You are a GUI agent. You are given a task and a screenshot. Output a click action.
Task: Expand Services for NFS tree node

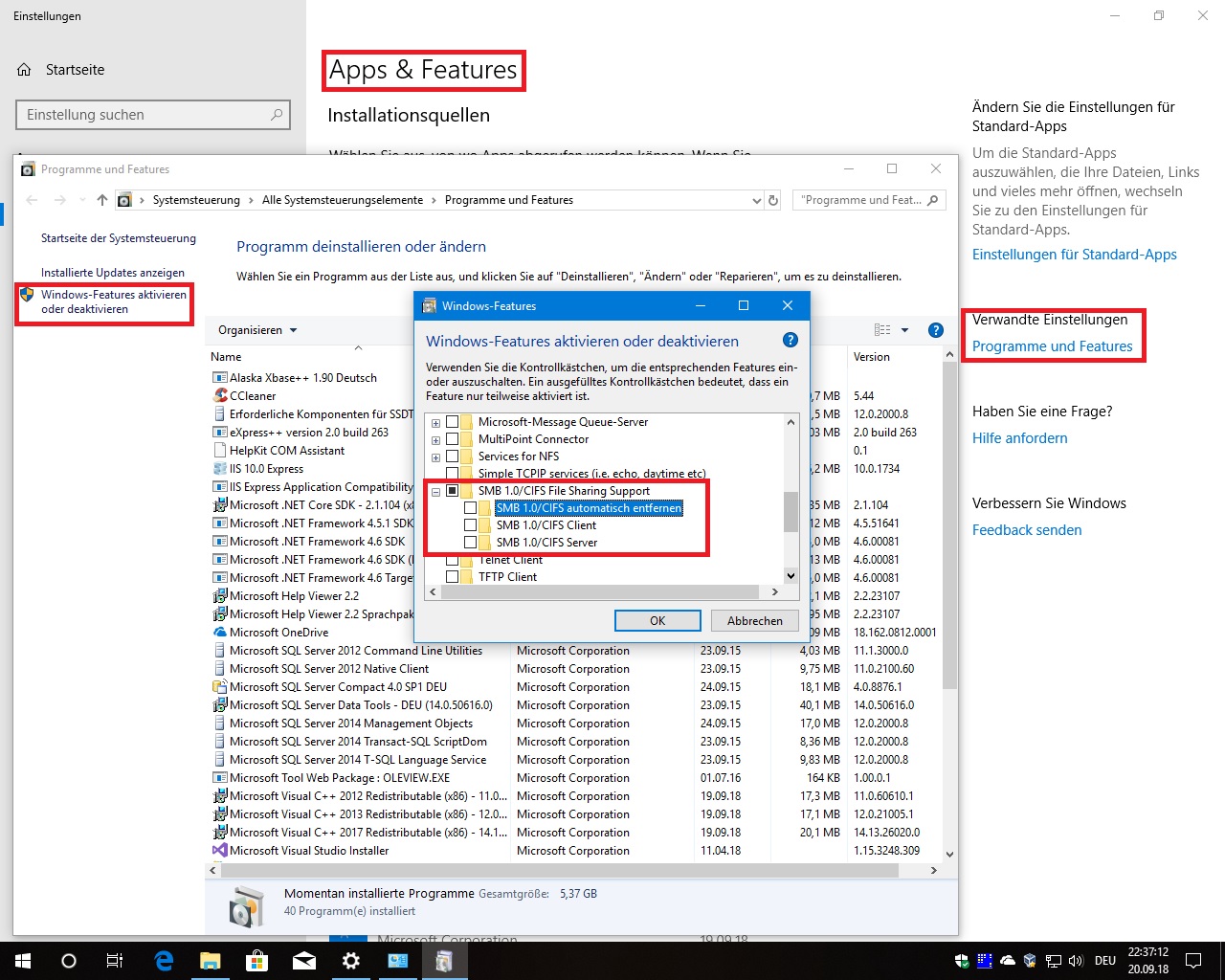click(436, 457)
